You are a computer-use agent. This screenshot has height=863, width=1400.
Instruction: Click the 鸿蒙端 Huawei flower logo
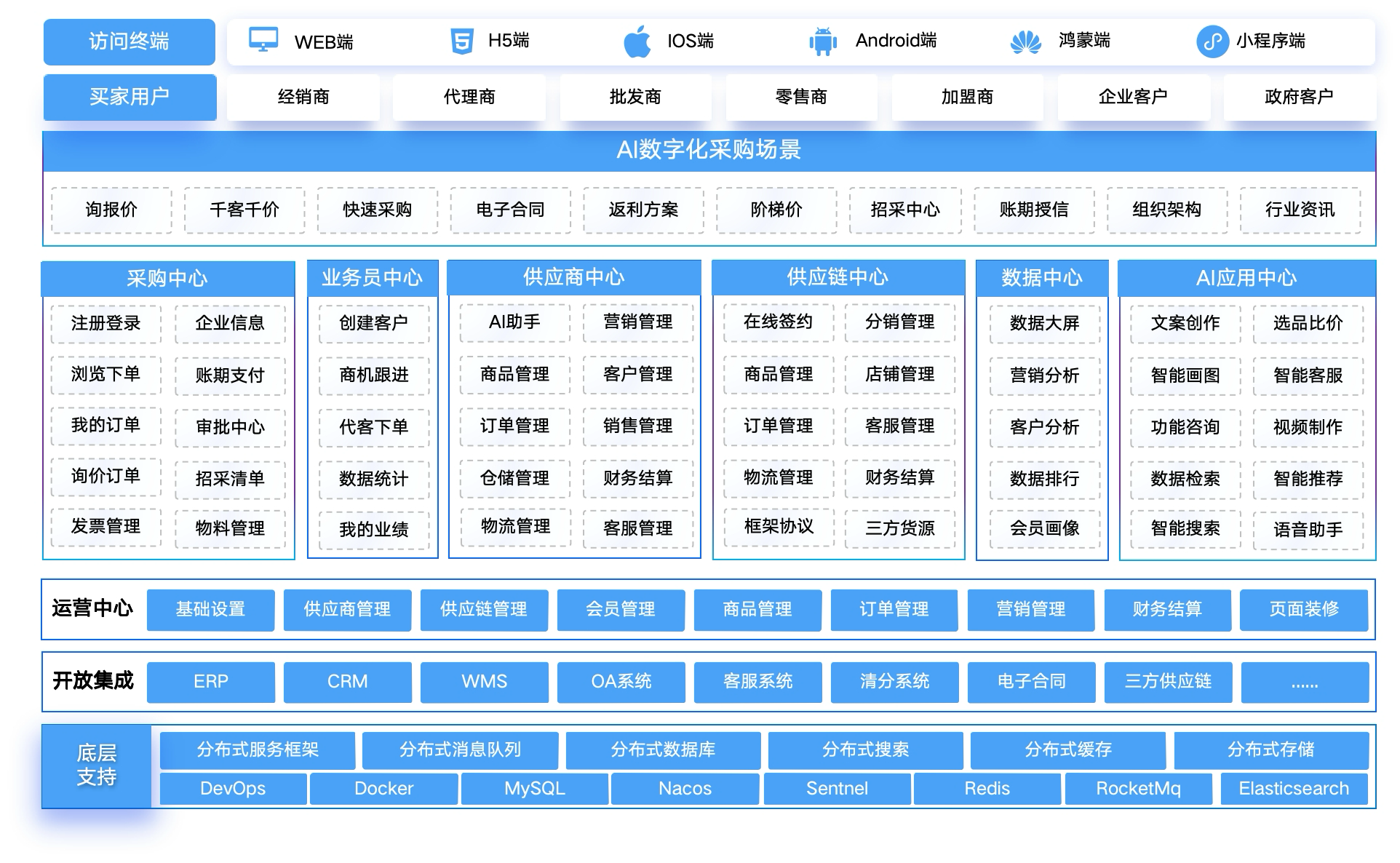1025,42
